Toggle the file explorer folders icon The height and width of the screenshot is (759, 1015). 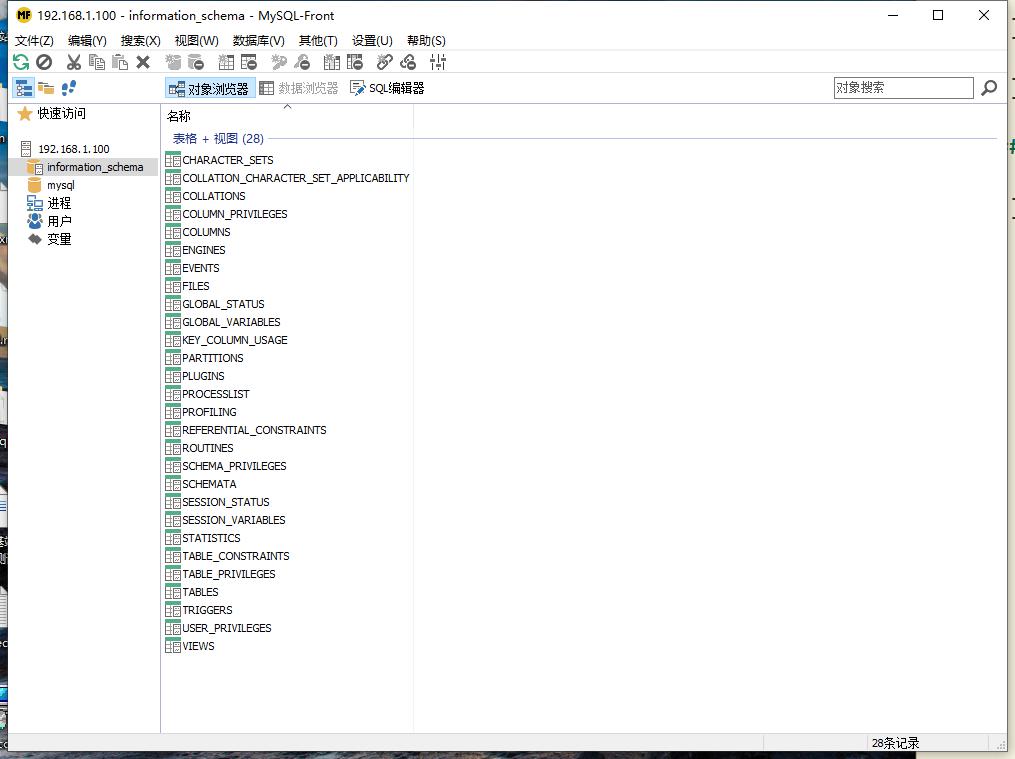pos(46,88)
